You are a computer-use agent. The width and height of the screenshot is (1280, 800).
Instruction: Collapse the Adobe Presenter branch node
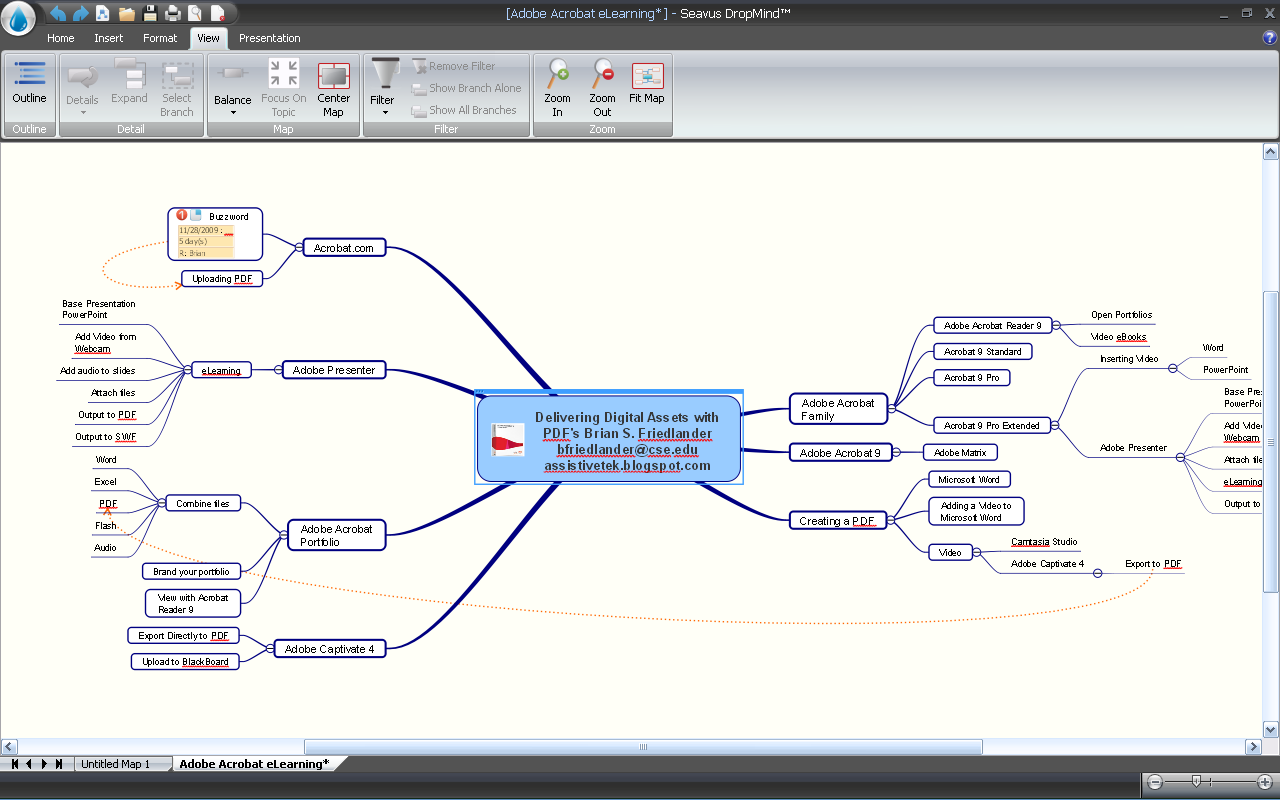(x=279, y=370)
